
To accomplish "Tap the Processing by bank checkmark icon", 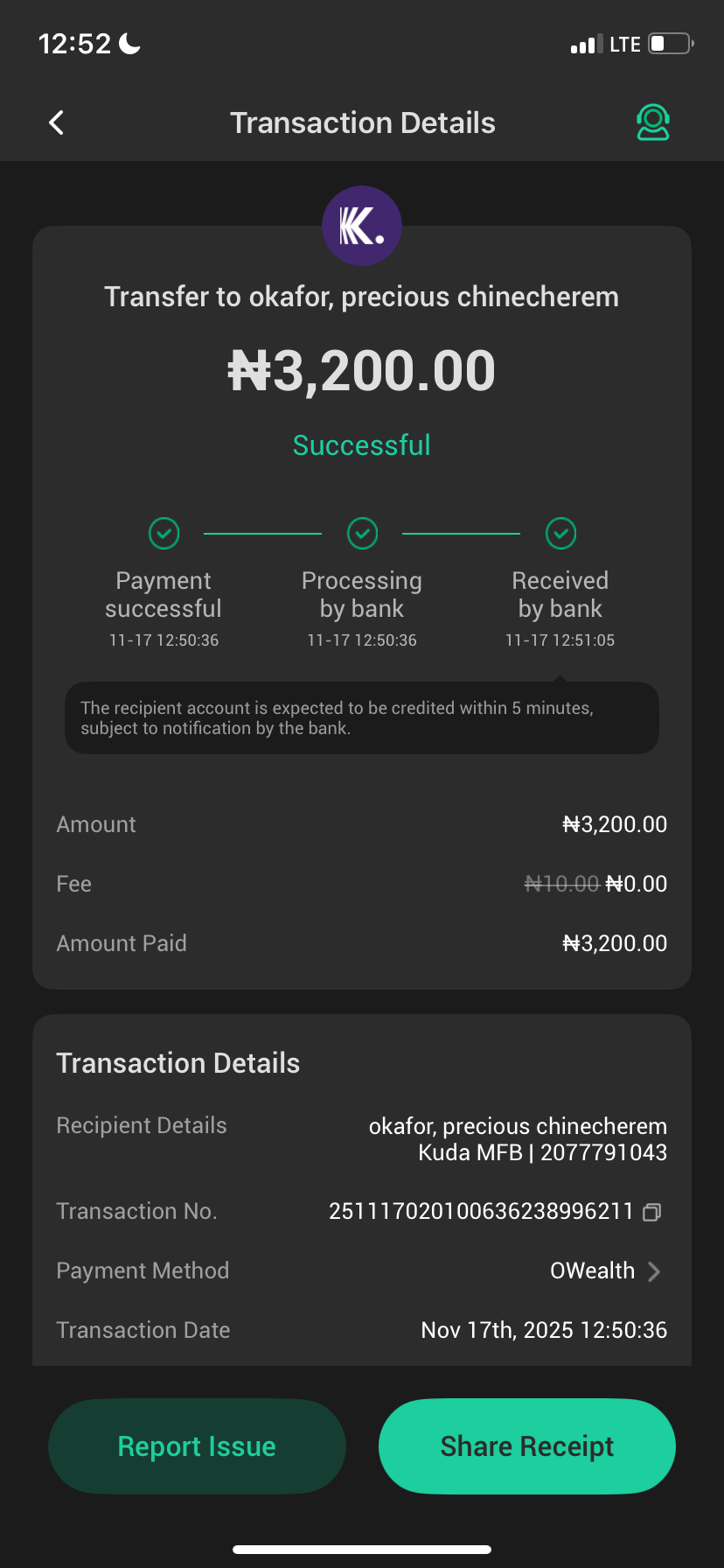I will coord(362,533).
